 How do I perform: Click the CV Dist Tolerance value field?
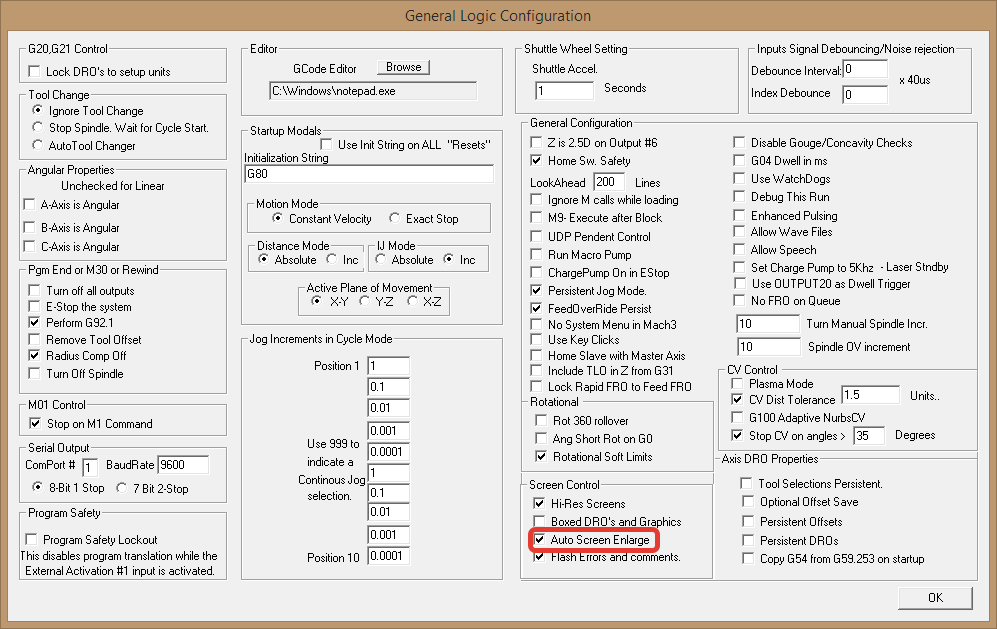(x=870, y=395)
